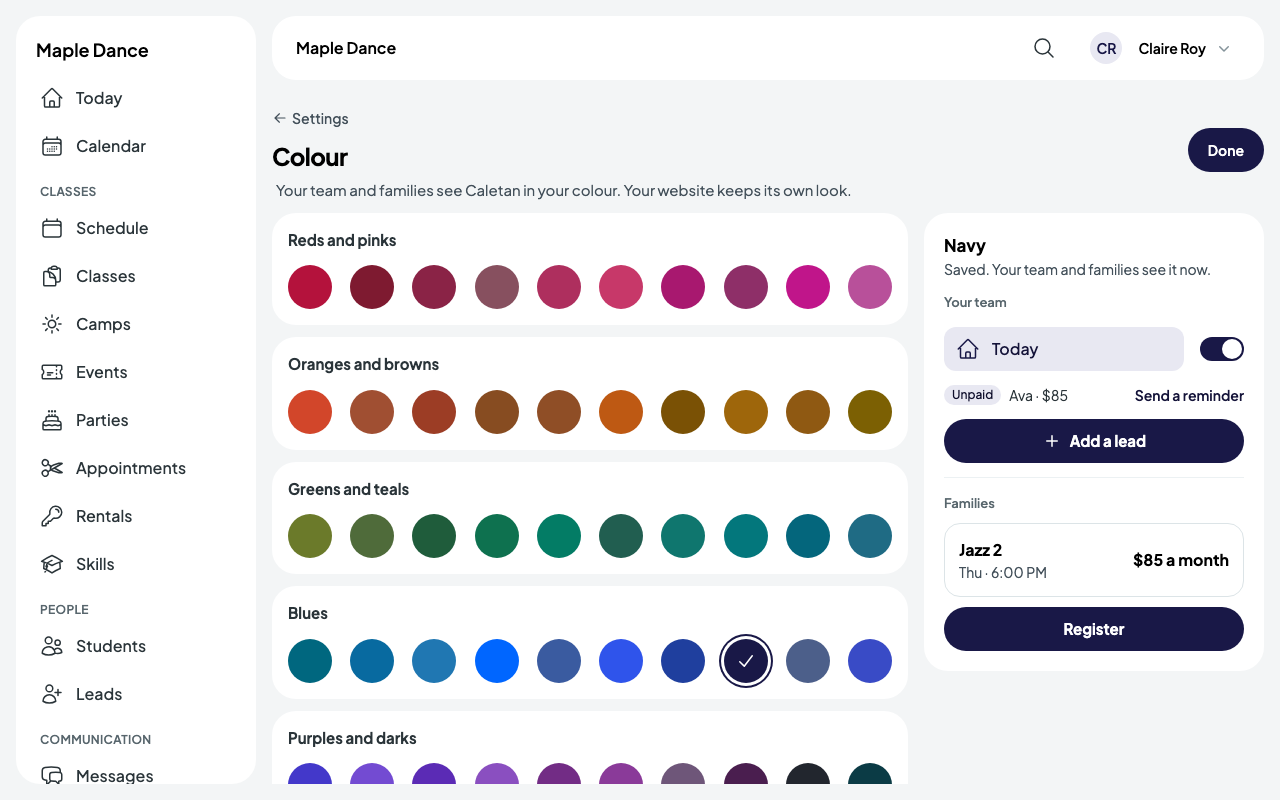Open the Appointments sidebar item
1280x800 pixels.
tap(136, 468)
